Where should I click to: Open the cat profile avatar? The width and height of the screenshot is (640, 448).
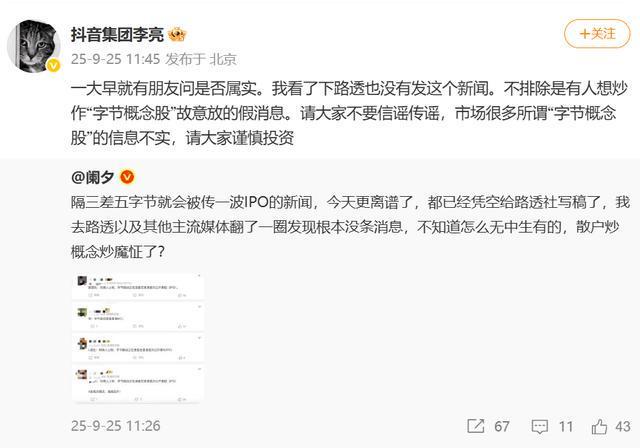click(x=33, y=46)
